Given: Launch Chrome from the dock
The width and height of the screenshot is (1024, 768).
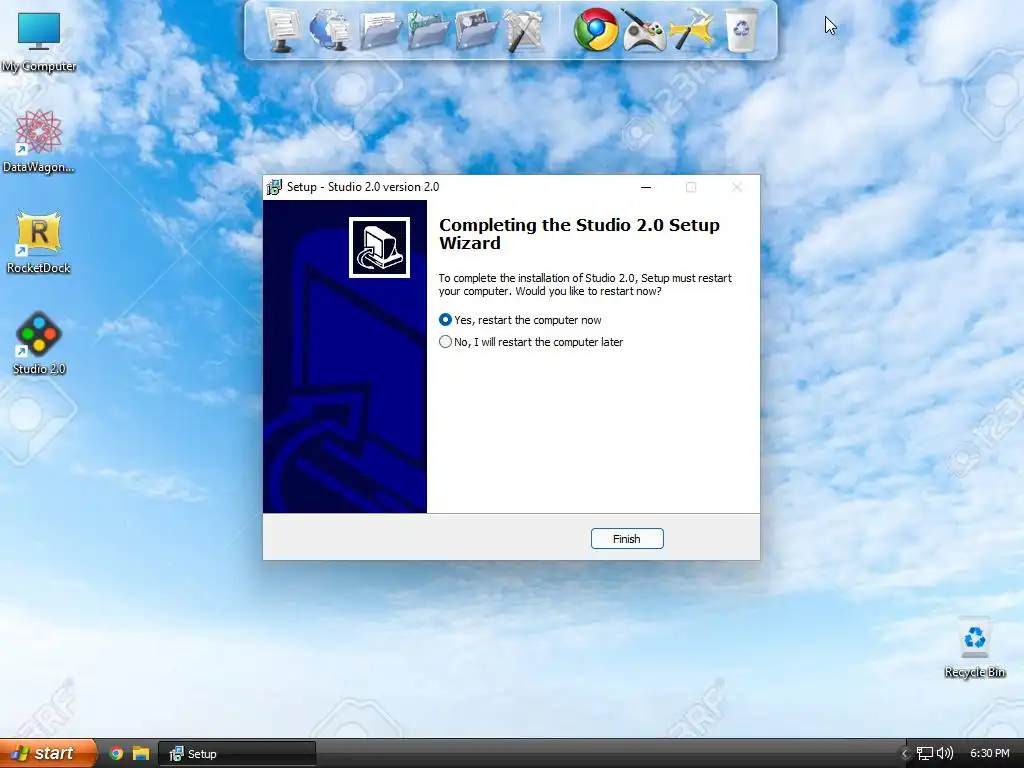Looking at the screenshot, I should 596,30.
